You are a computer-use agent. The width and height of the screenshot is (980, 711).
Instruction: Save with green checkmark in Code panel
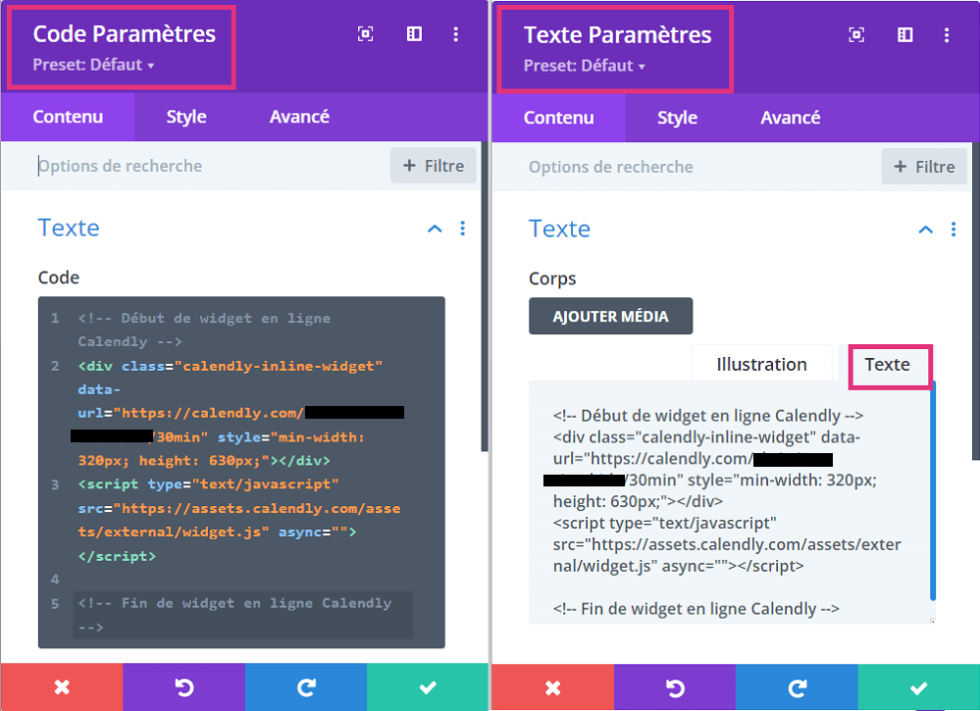pyautogui.click(x=428, y=687)
